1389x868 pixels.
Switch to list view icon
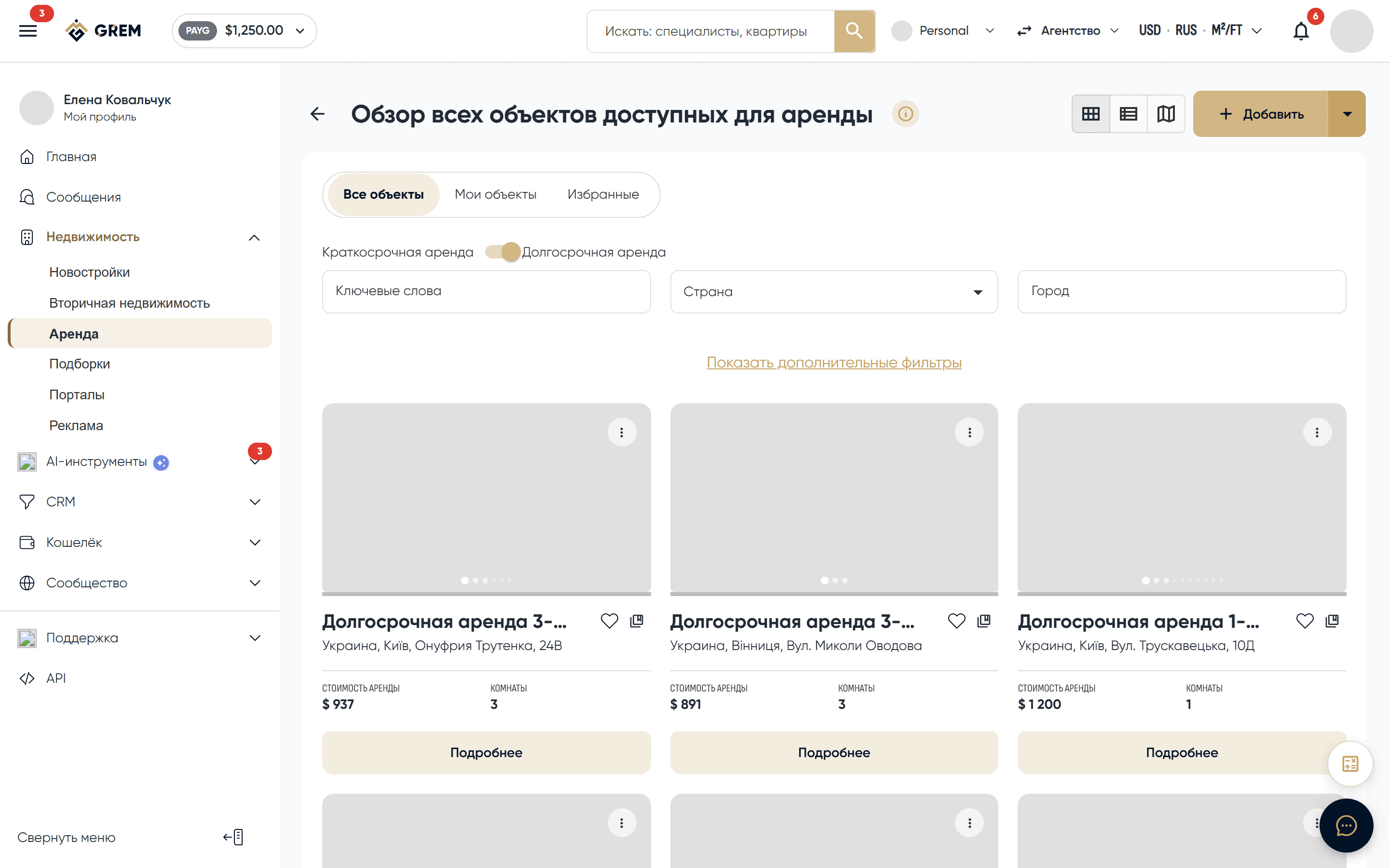point(1129,114)
